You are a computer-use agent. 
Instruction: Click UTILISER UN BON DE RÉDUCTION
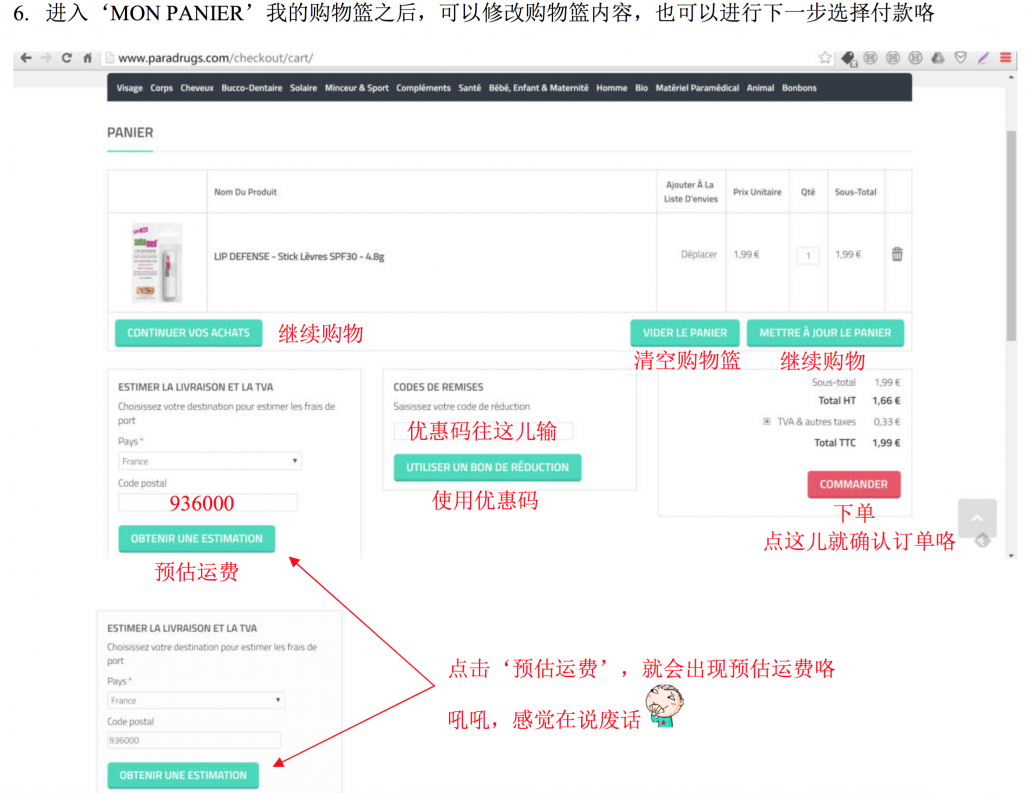click(x=487, y=467)
